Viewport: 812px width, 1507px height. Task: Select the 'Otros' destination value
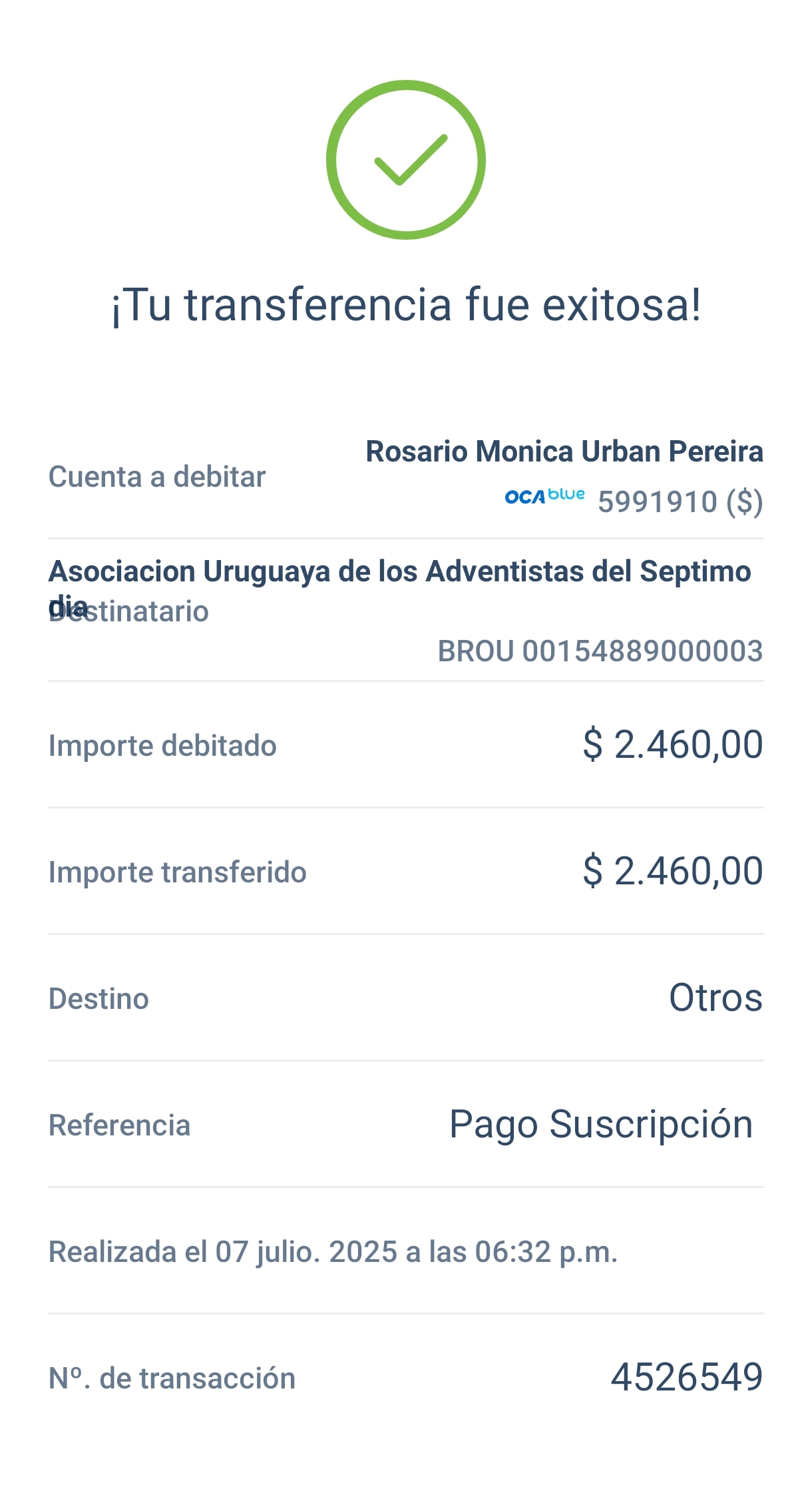715,998
